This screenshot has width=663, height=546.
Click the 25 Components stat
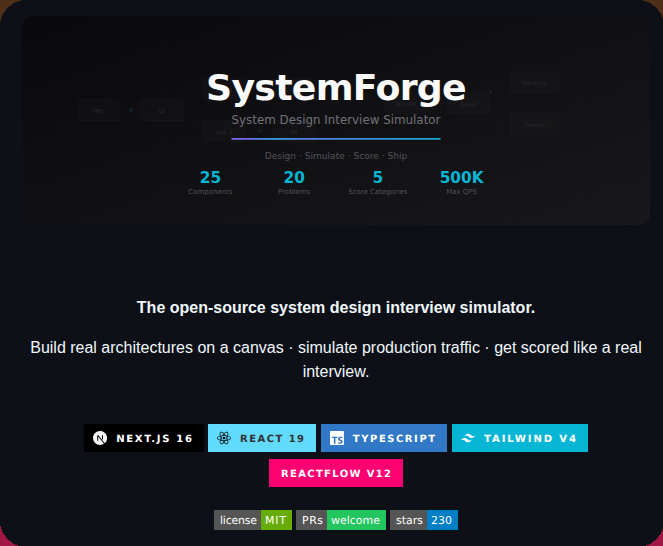210,182
